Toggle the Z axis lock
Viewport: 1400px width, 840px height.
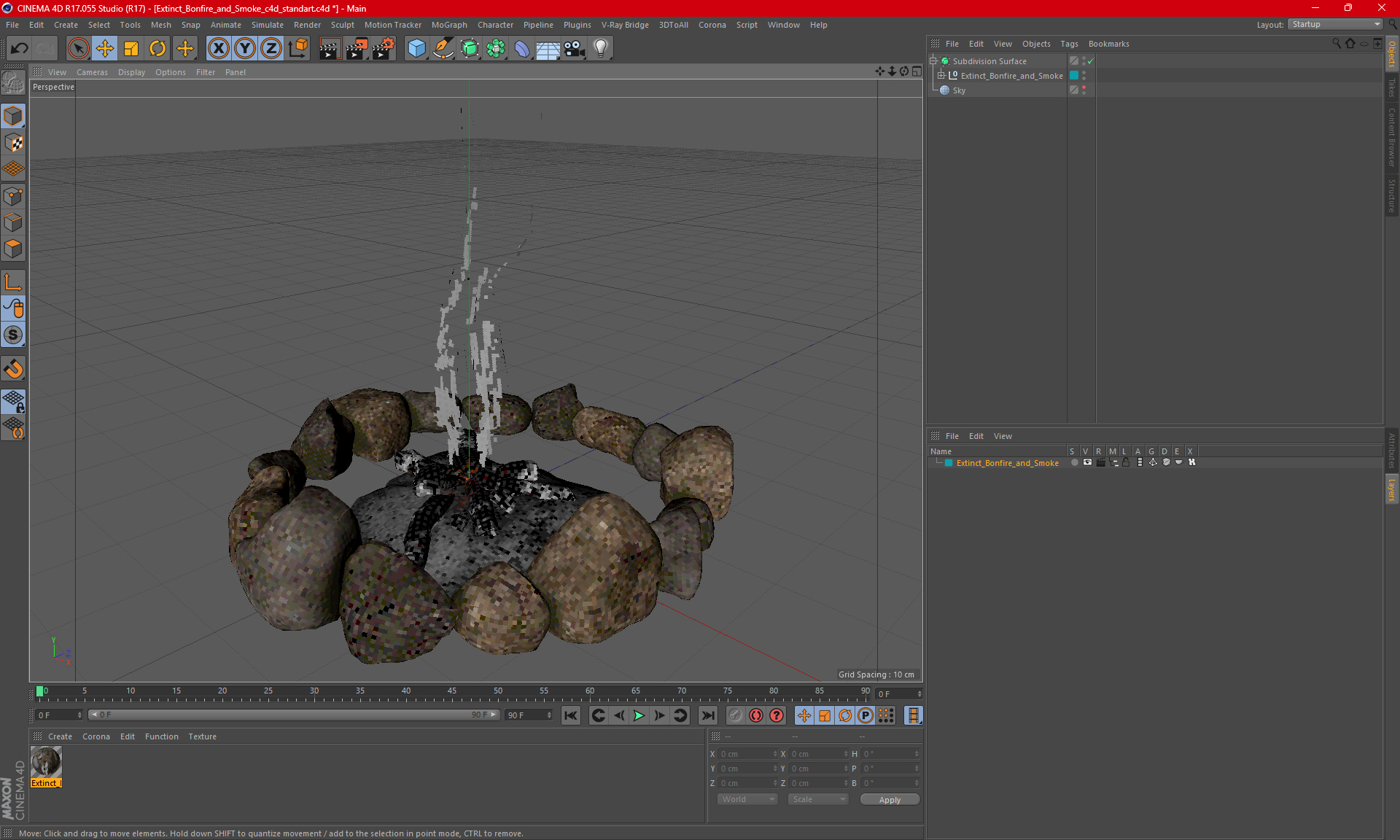click(271, 48)
